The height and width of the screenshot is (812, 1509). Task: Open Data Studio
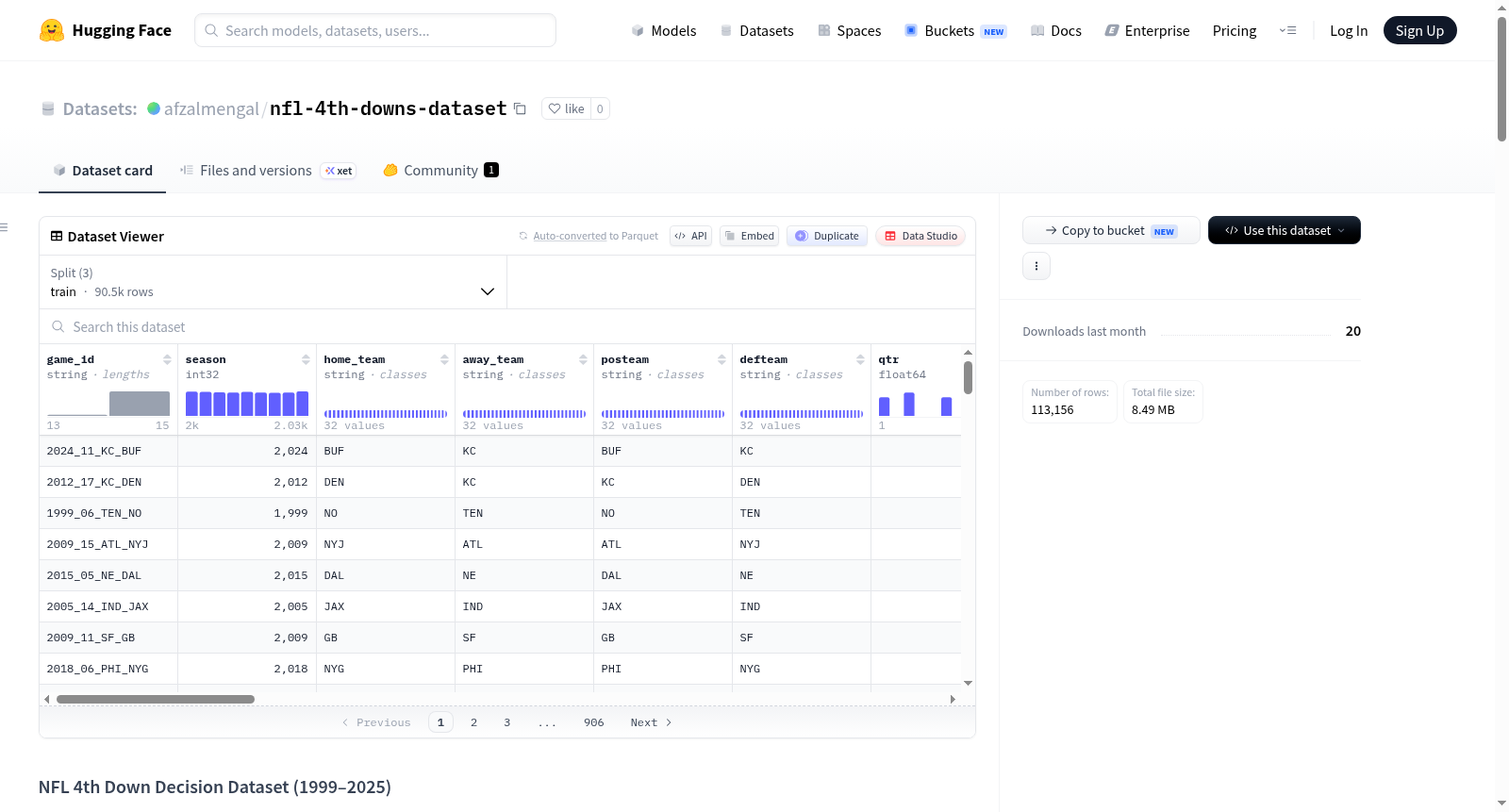(x=920, y=236)
